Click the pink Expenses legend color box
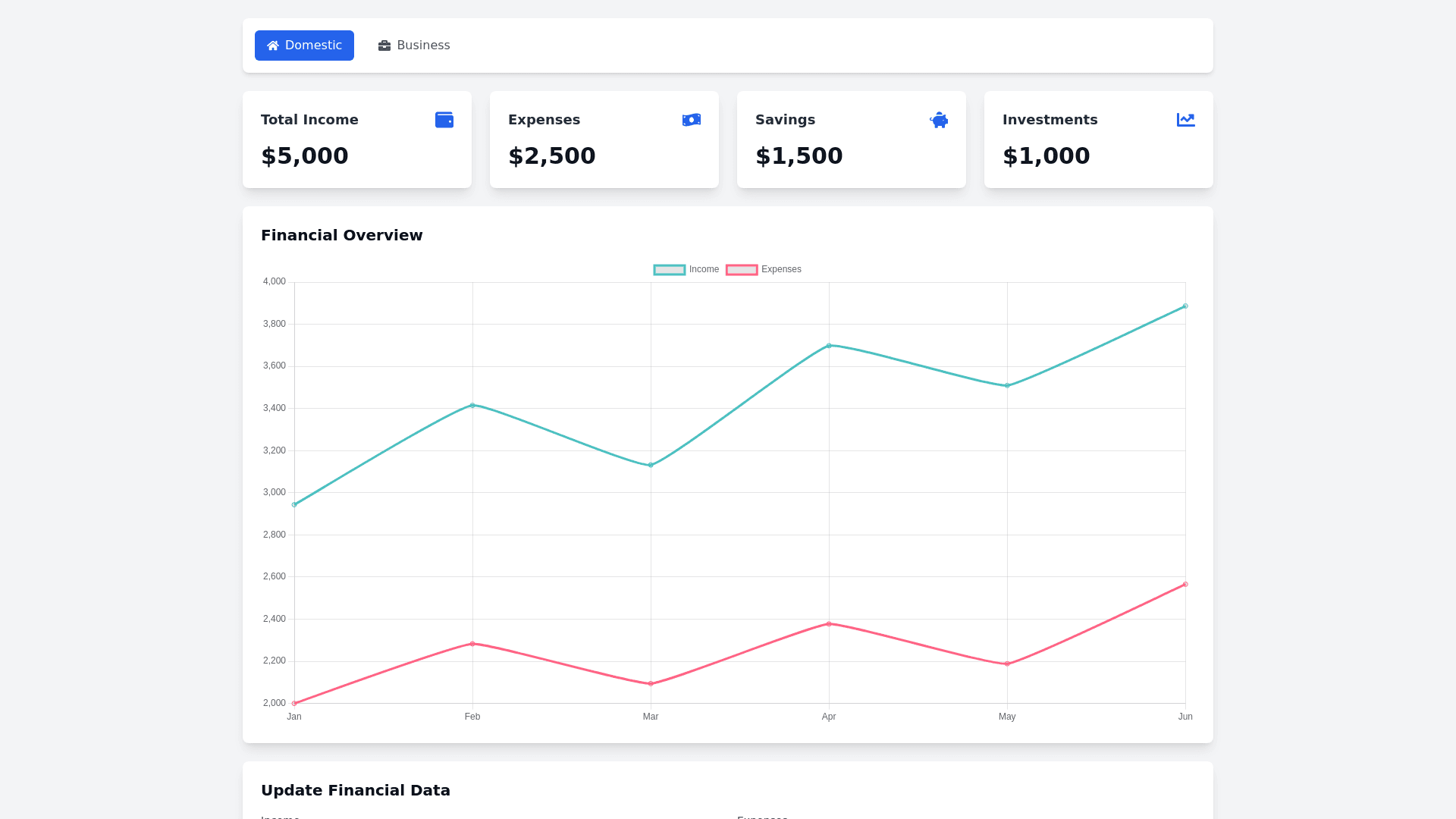Screen dimensions: 1456x819 pos(741,270)
